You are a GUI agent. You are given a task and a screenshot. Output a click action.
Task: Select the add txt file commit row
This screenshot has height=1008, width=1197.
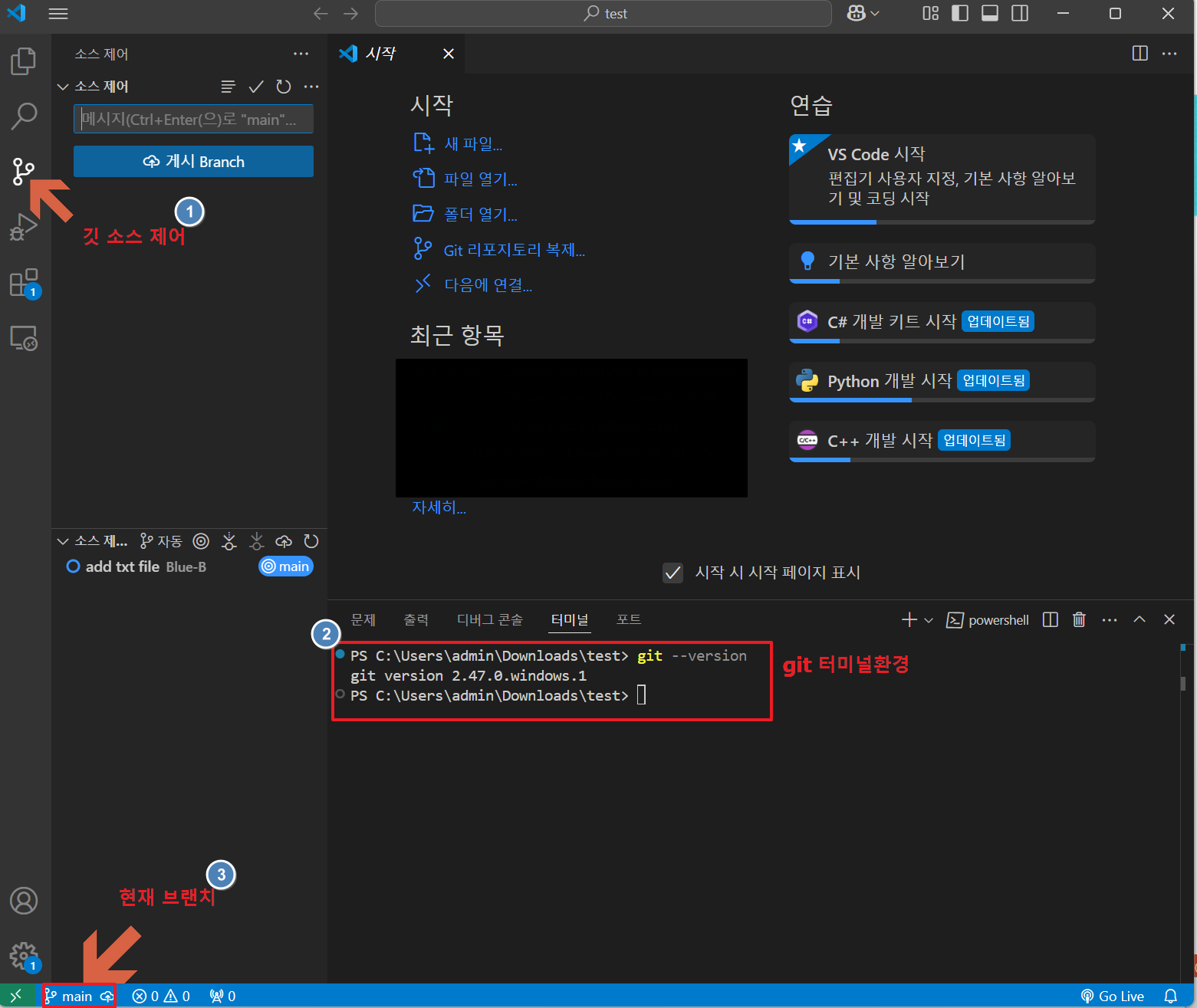point(189,566)
